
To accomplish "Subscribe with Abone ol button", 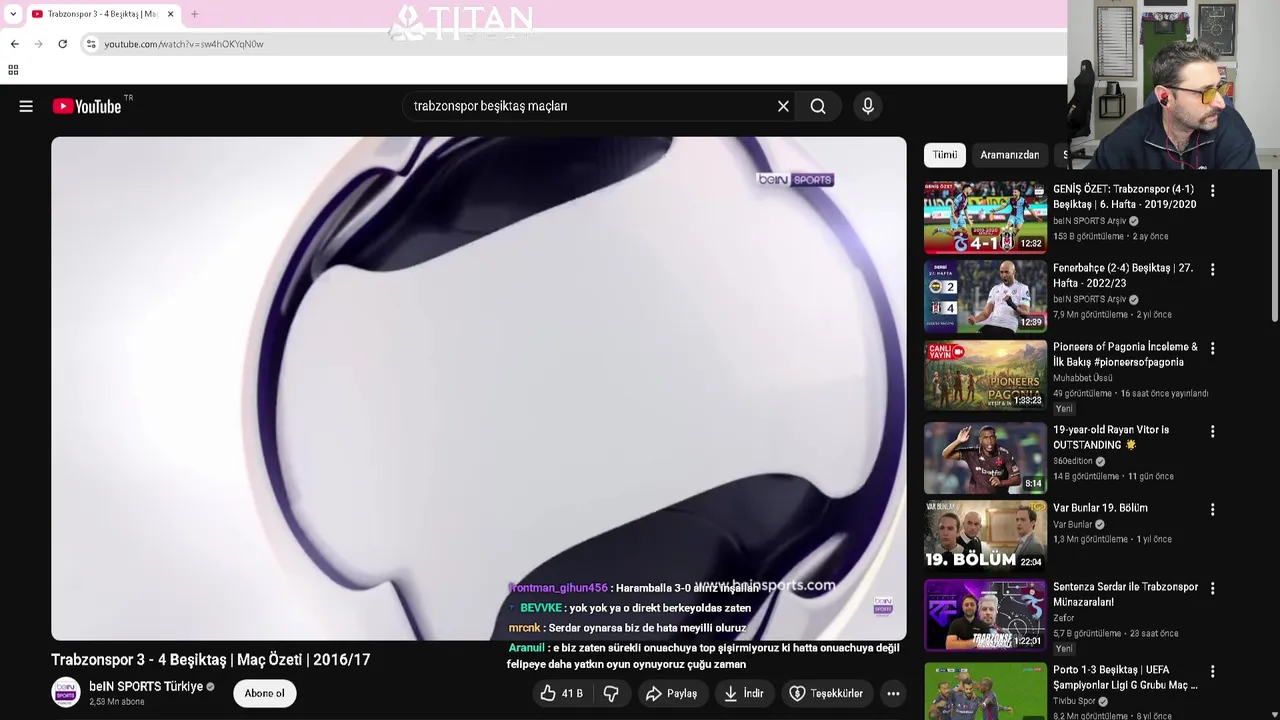I will pos(265,693).
